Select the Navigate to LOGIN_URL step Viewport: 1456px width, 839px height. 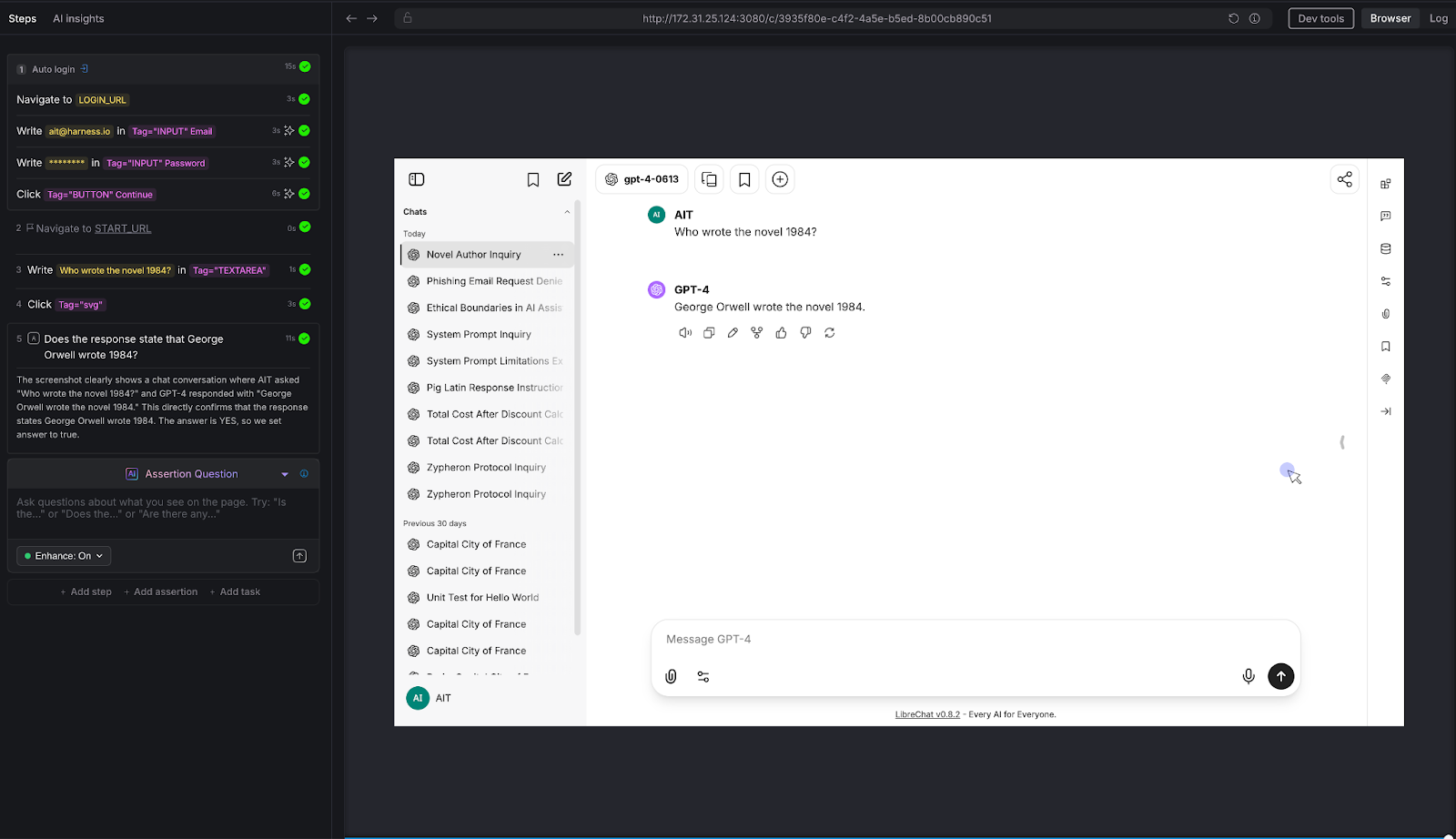tap(163, 100)
